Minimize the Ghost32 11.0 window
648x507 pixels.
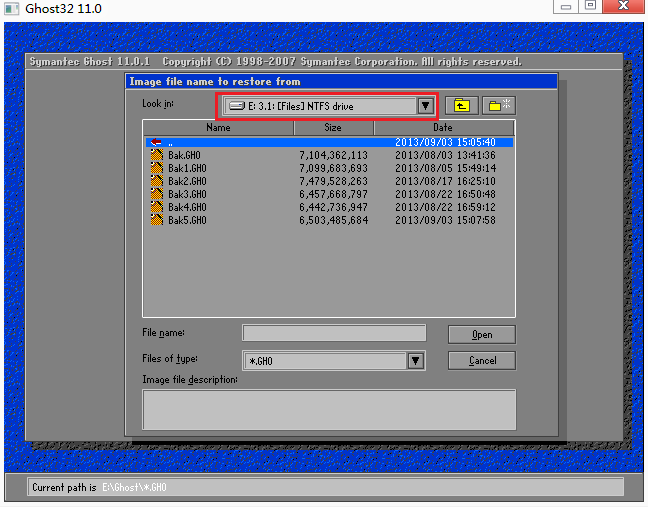coord(566,7)
